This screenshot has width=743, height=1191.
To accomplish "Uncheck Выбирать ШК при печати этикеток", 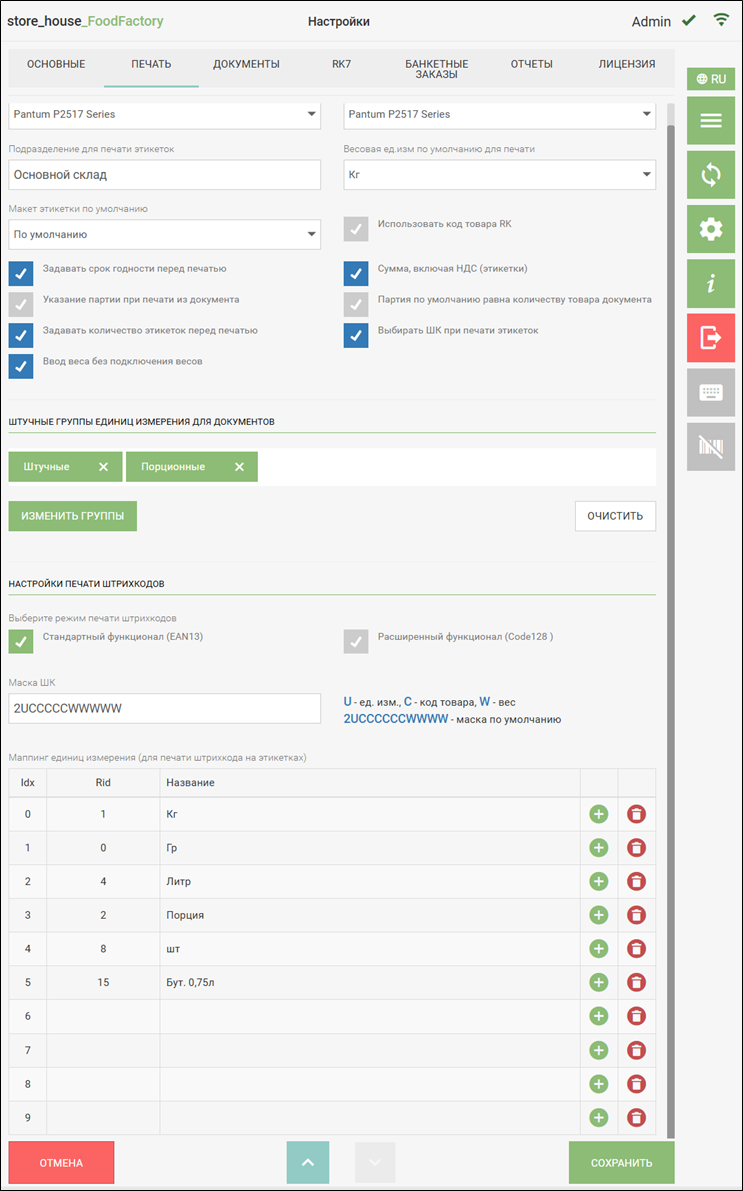I will (x=356, y=335).
